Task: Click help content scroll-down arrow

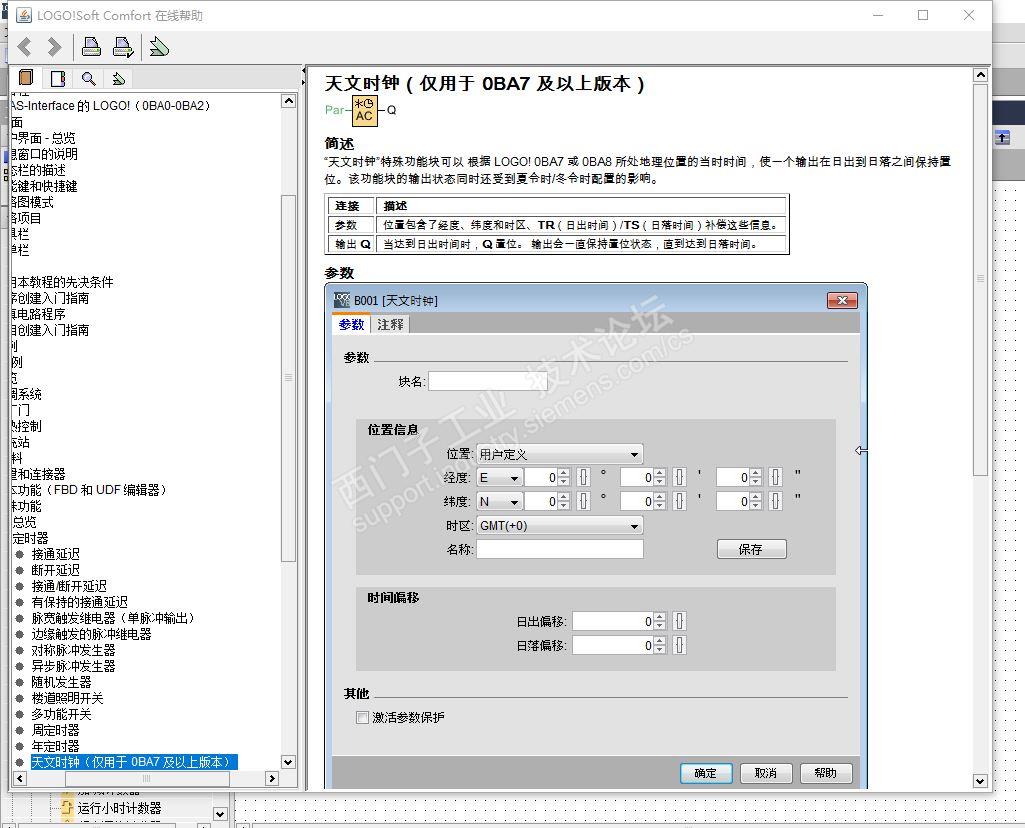Action: (980, 780)
